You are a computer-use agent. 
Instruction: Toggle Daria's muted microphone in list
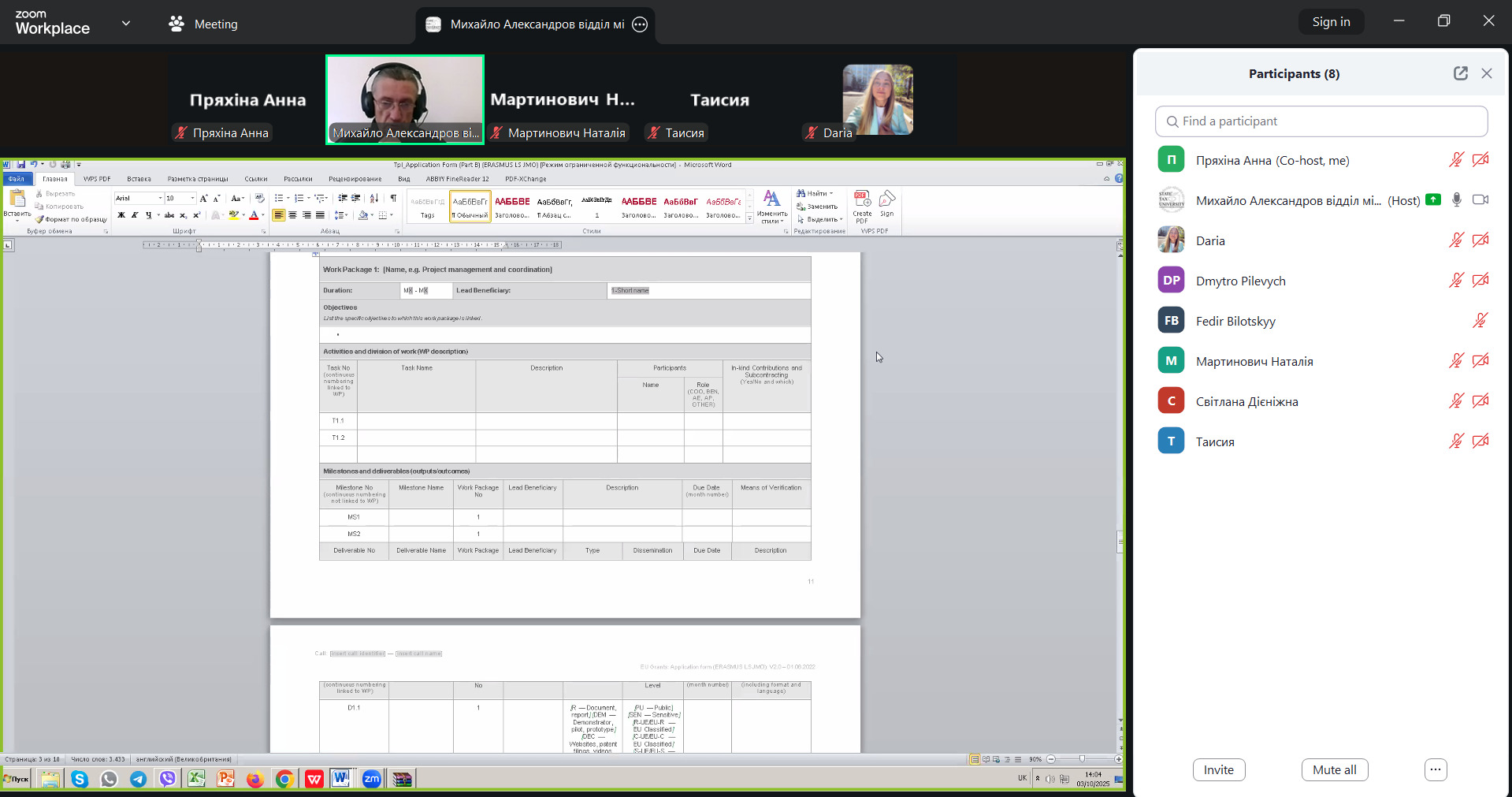[1456, 240]
